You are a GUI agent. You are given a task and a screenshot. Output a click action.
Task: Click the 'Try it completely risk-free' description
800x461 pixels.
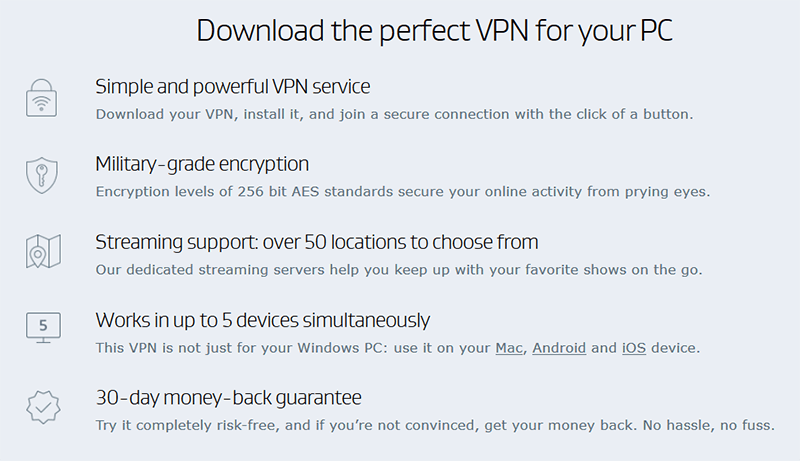[435, 425]
